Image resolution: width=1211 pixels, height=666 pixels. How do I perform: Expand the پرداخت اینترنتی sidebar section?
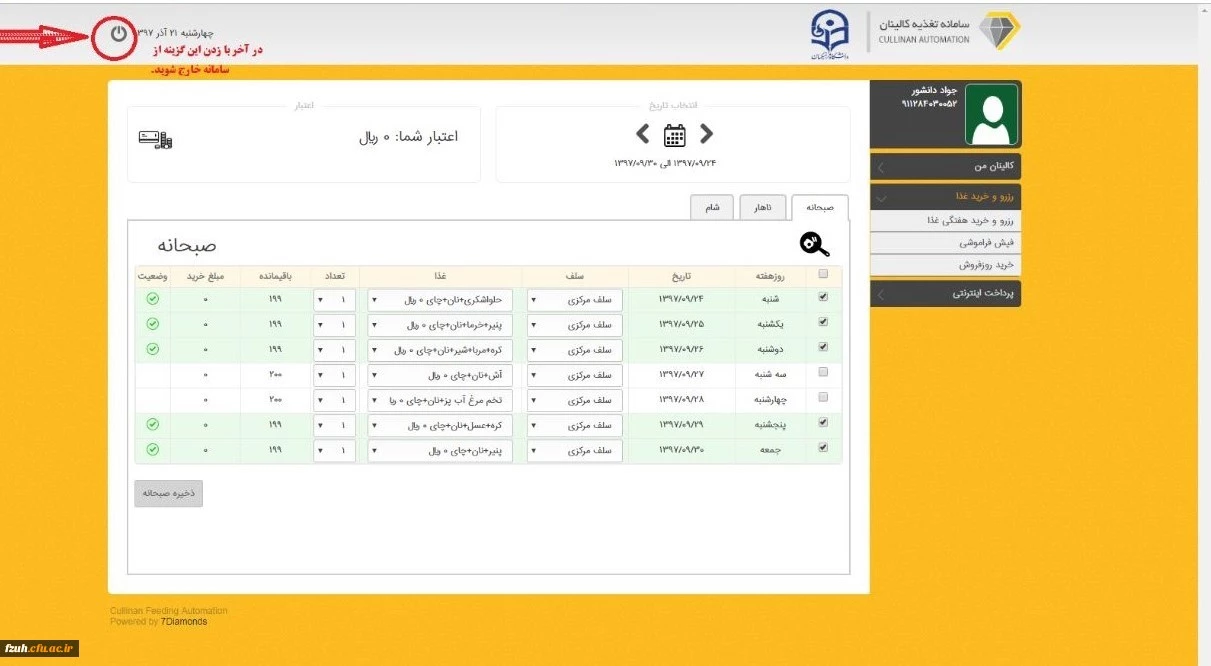click(x=945, y=294)
